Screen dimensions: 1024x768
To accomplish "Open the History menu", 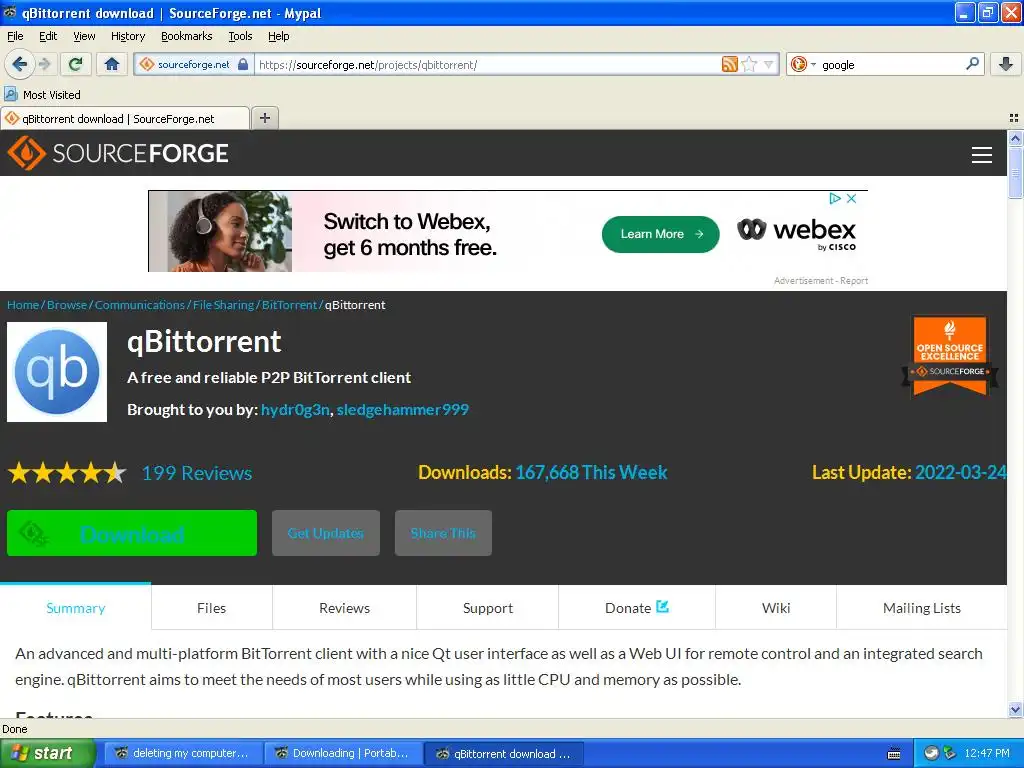I will [127, 36].
